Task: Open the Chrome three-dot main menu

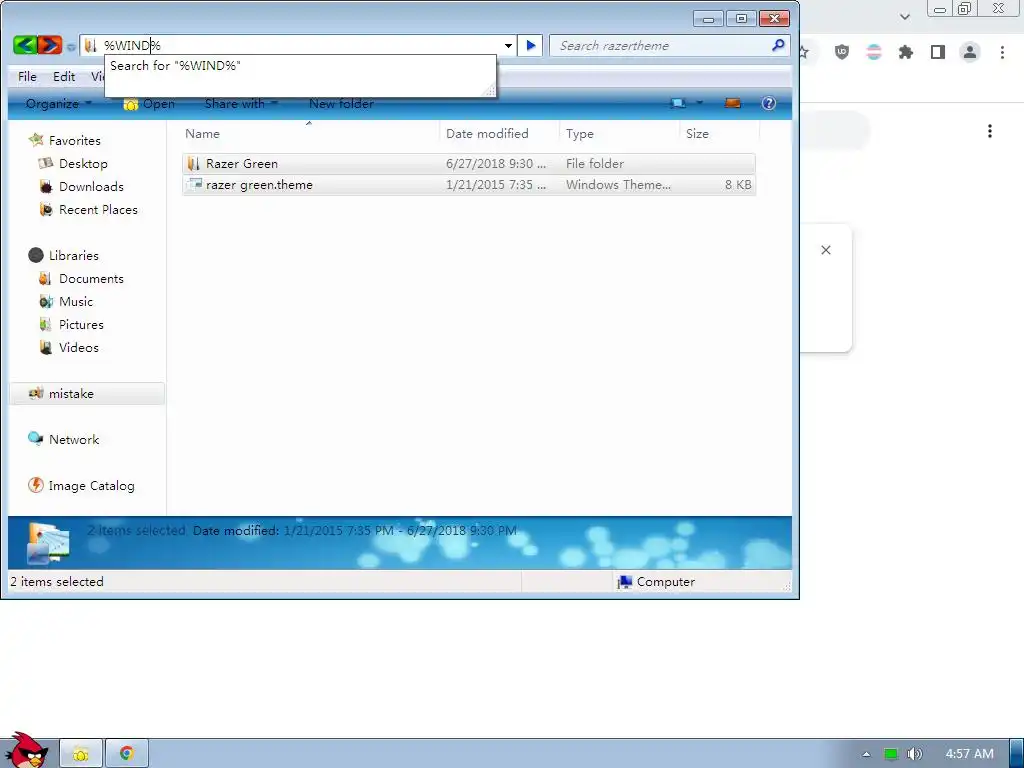Action: pyautogui.click(x=1002, y=52)
